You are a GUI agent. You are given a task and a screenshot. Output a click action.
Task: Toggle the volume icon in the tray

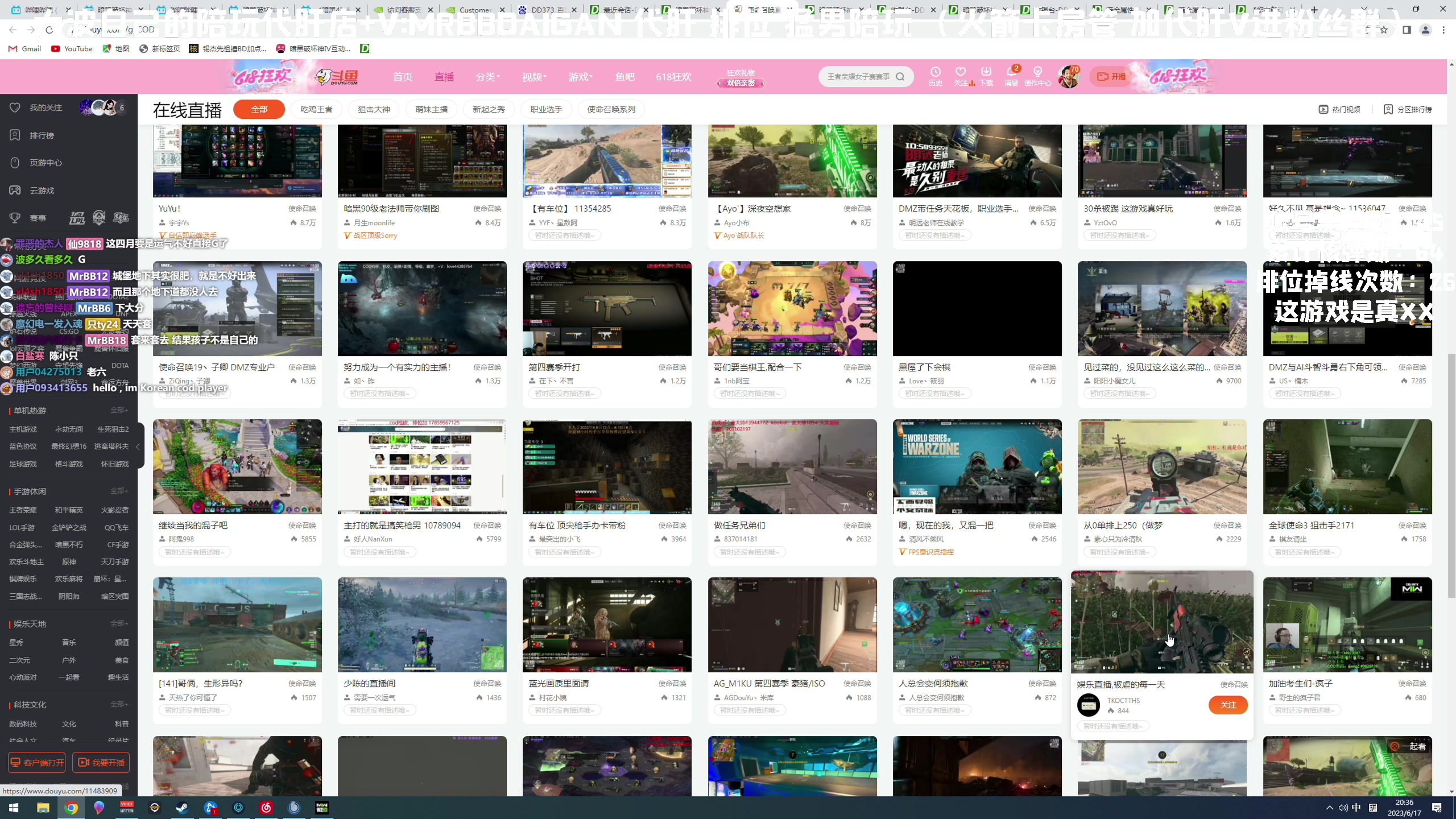click(1343, 808)
